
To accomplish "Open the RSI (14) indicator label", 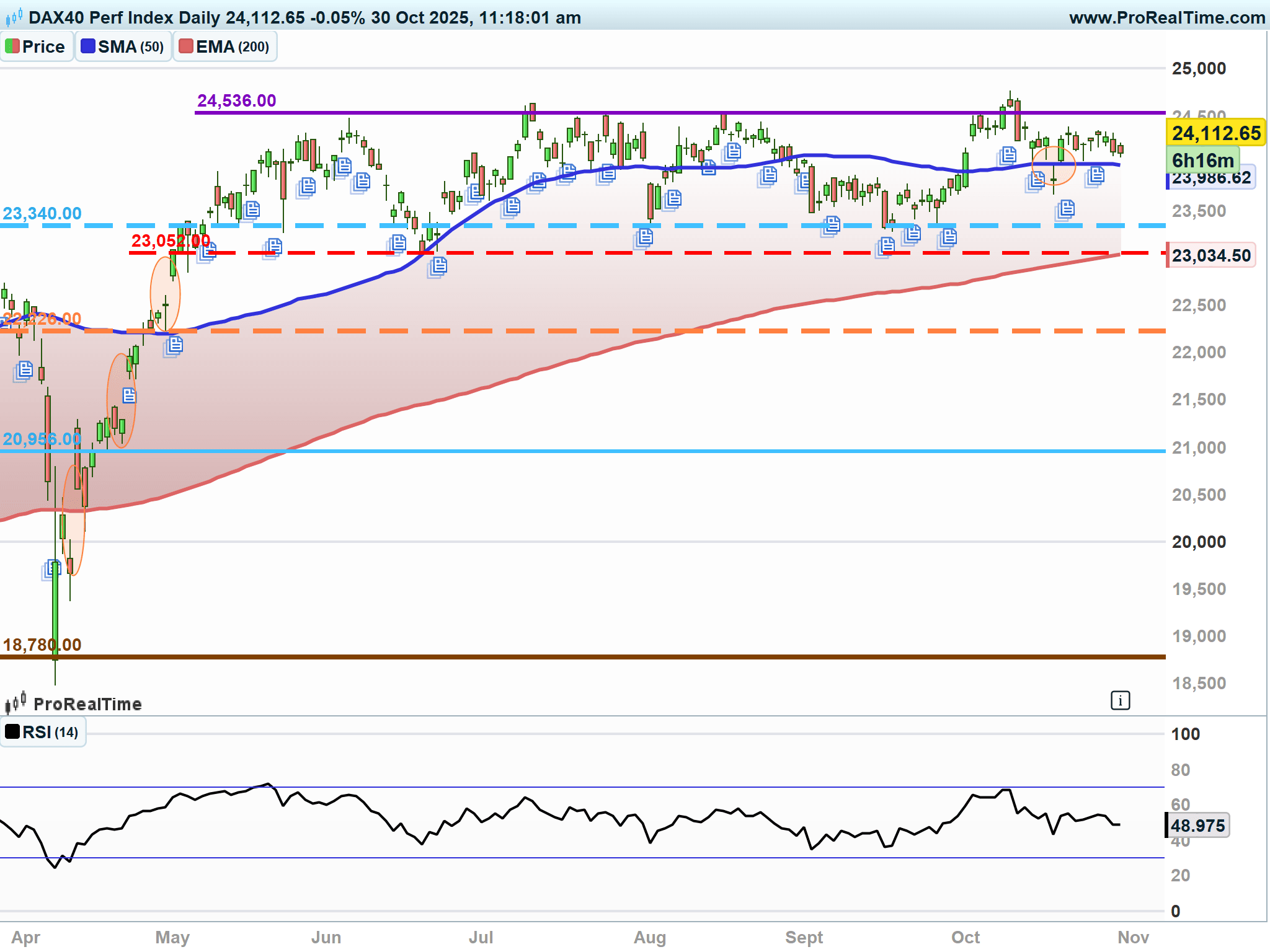I will (43, 732).
